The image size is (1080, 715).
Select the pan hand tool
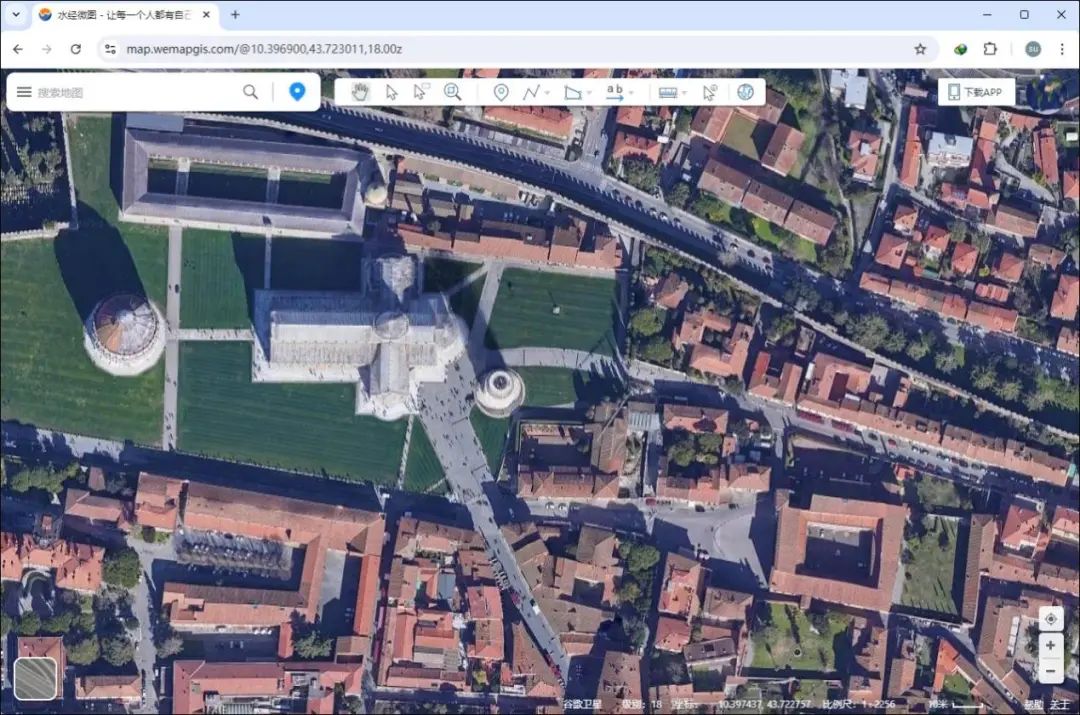(360, 92)
